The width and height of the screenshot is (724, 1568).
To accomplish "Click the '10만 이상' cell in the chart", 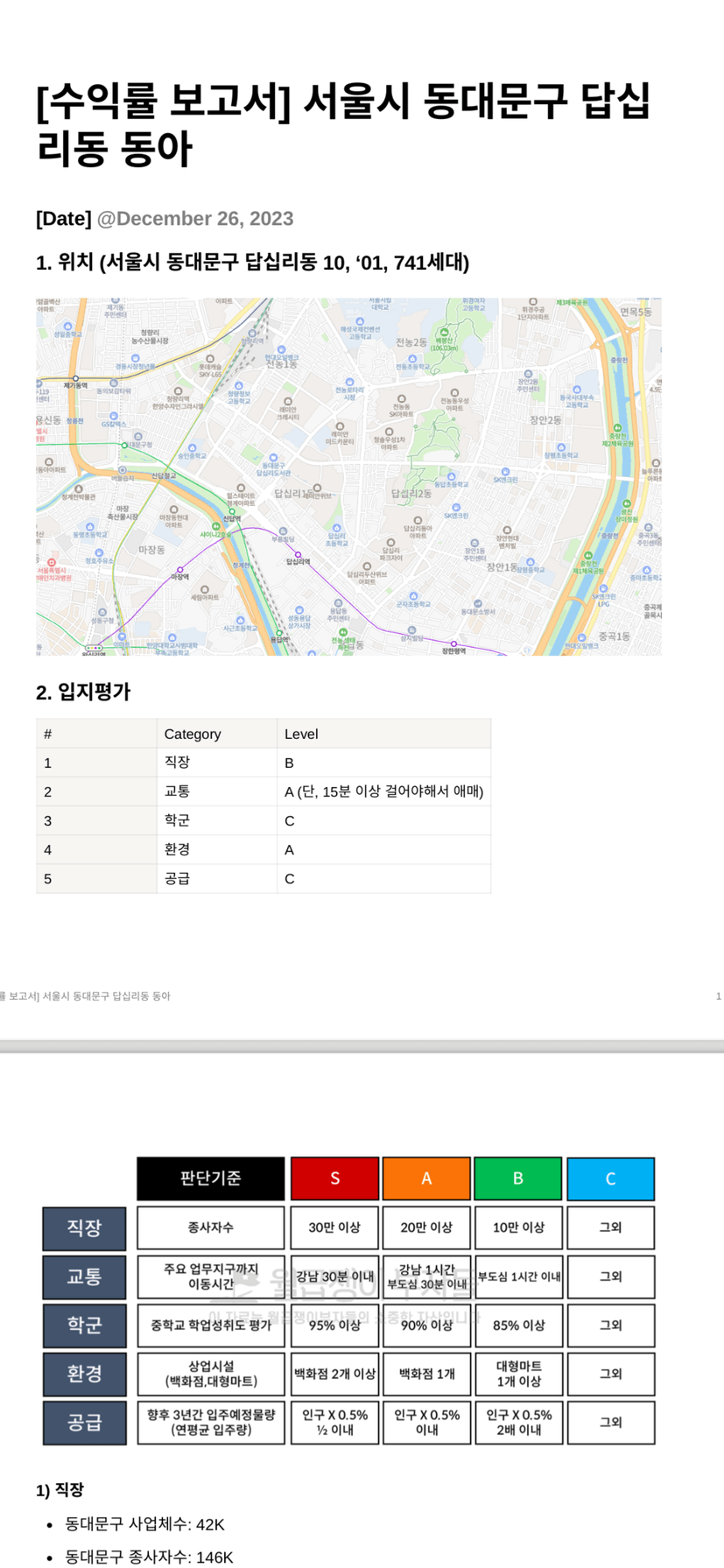I will 518,1227.
